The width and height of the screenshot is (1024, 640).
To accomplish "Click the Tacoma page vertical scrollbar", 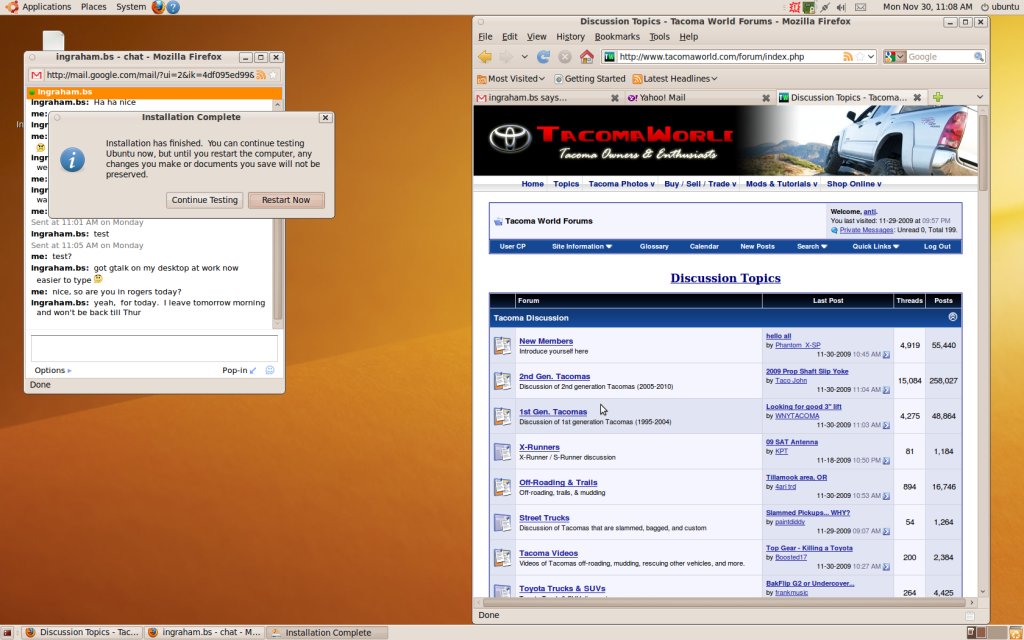I will click(x=984, y=152).
